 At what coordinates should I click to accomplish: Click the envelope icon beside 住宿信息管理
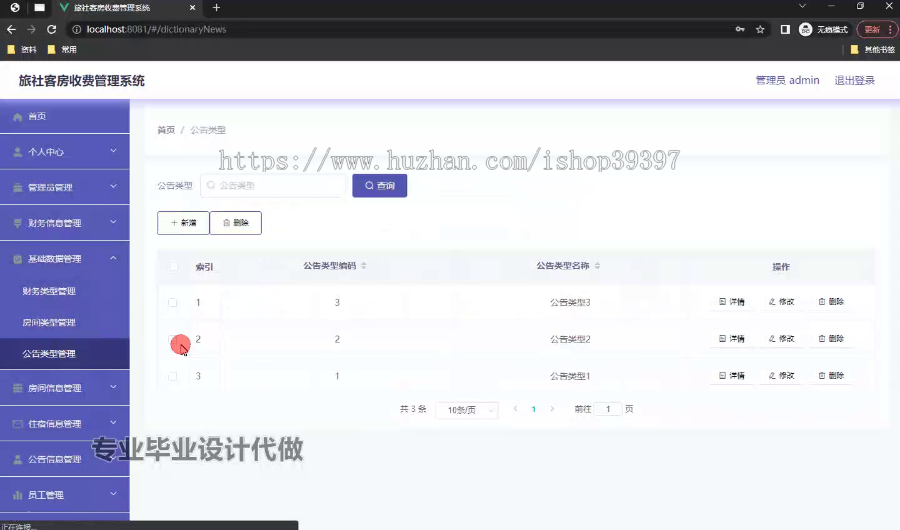[17, 424]
